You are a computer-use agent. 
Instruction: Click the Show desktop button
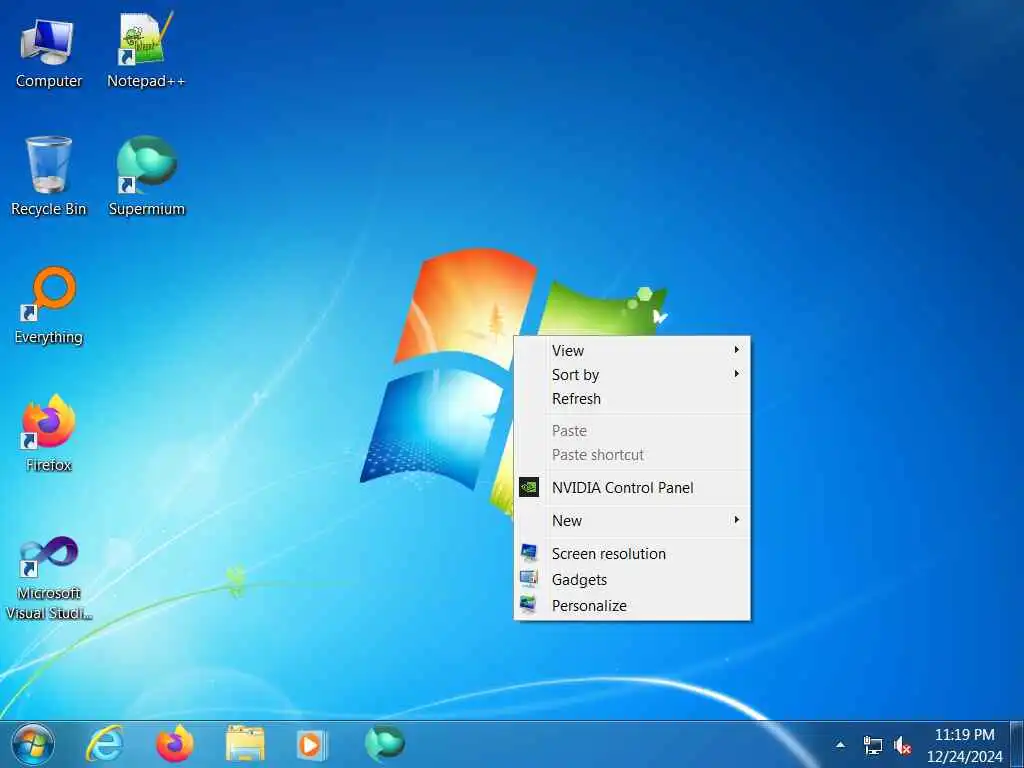pyautogui.click(x=1017, y=744)
